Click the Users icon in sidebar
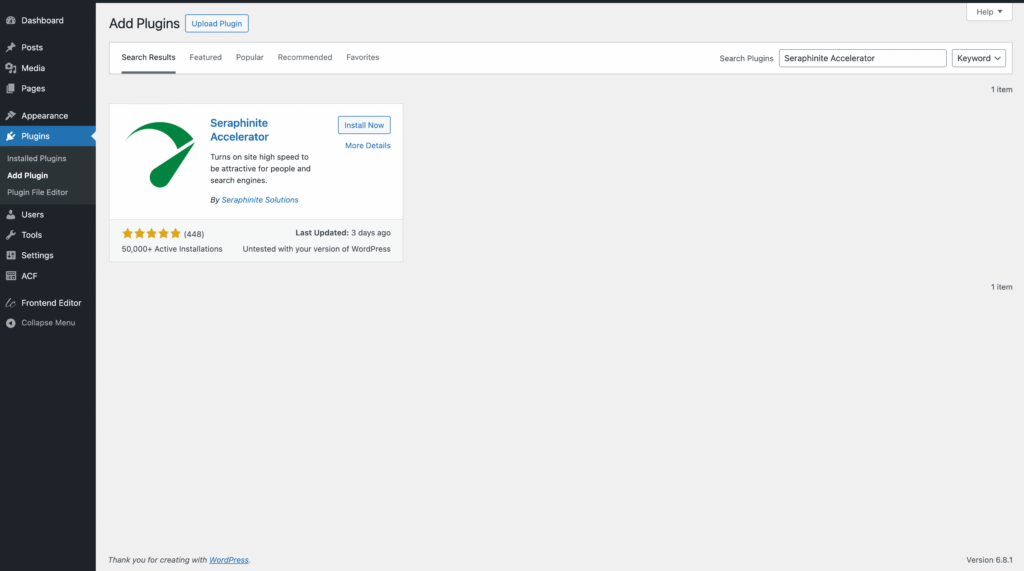1024x571 pixels. pos(11,214)
